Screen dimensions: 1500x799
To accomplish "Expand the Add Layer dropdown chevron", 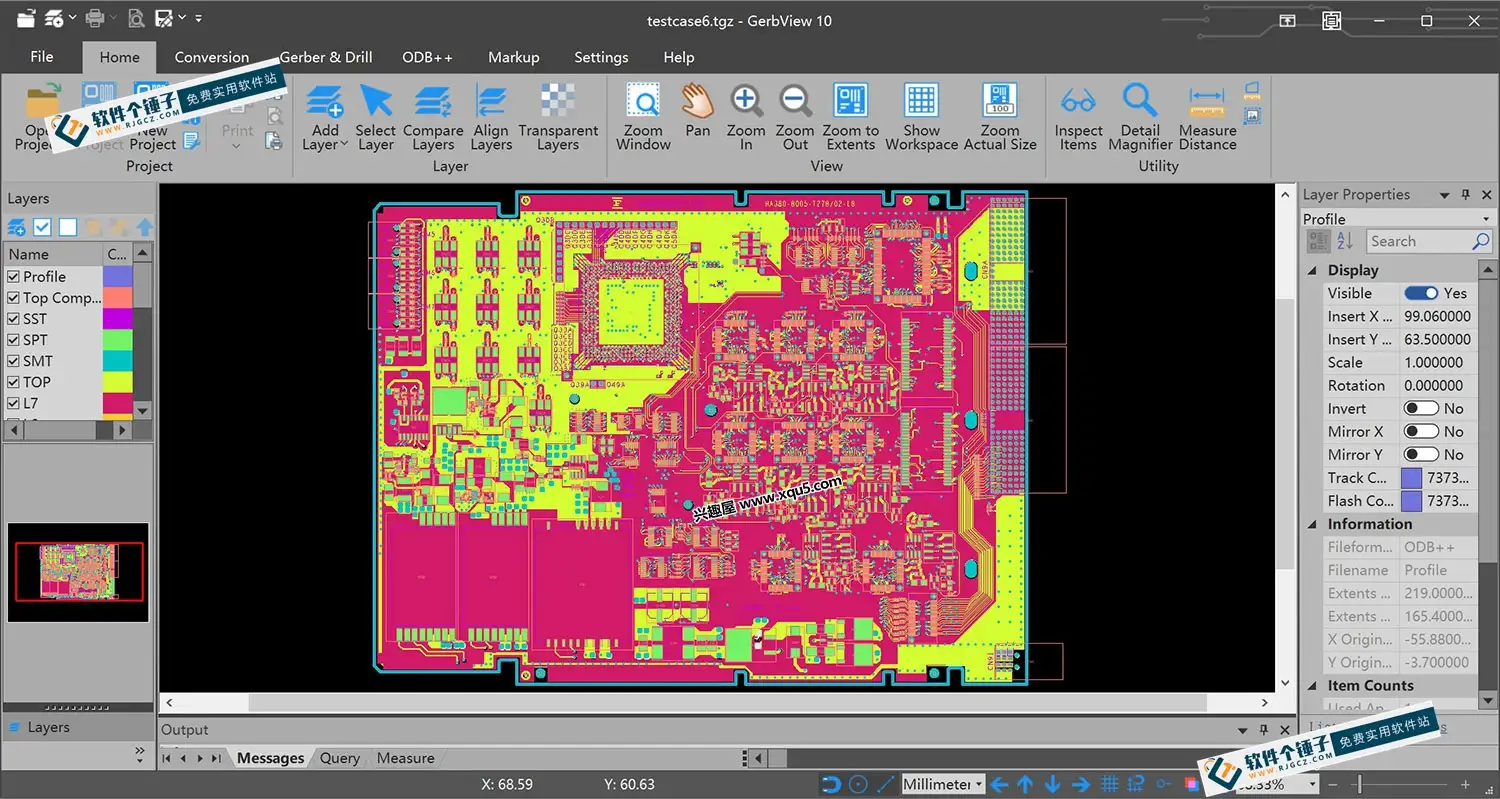I will 344,145.
